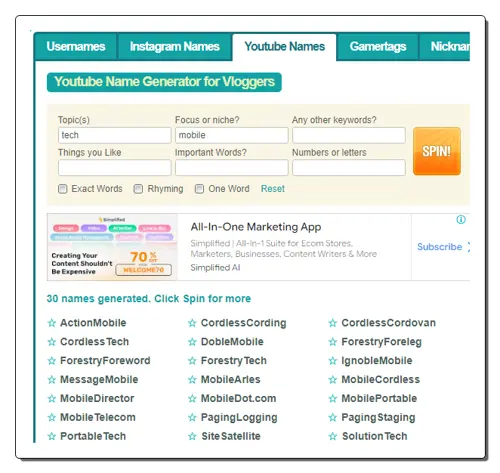Open the Instagram Names tab
The image size is (500, 473).
pos(175,47)
